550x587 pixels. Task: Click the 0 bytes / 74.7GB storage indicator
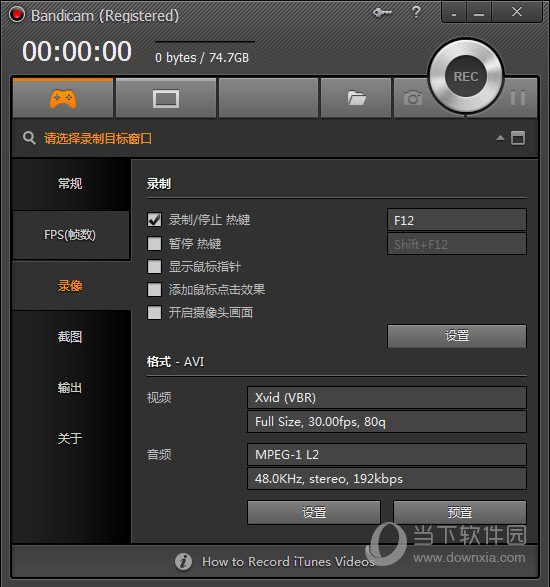pyautogui.click(x=202, y=58)
